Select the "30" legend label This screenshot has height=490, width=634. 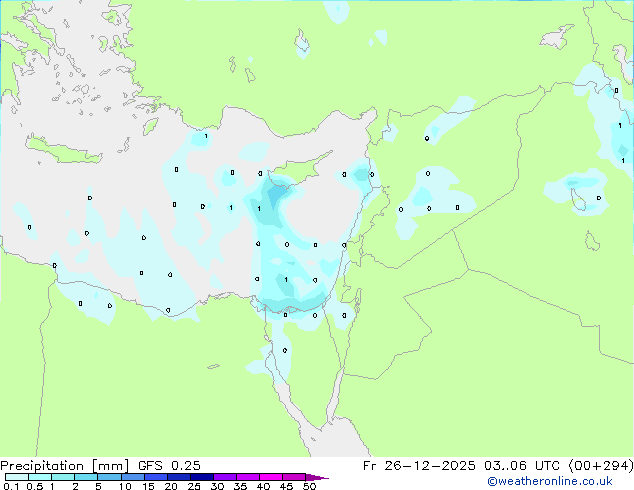pyautogui.click(x=217, y=486)
